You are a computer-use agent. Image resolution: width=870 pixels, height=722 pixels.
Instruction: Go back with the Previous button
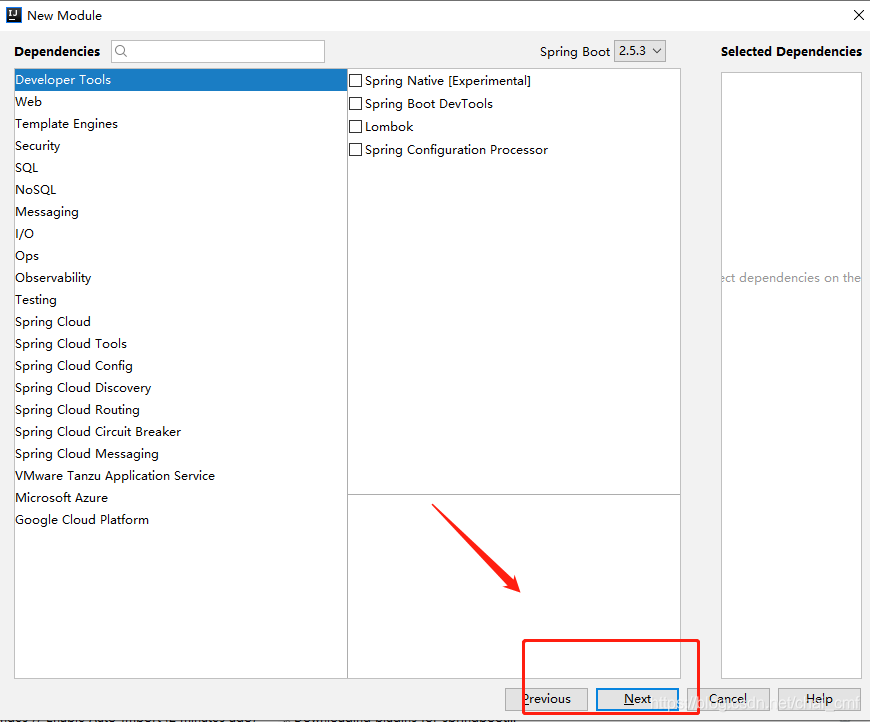[547, 699]
